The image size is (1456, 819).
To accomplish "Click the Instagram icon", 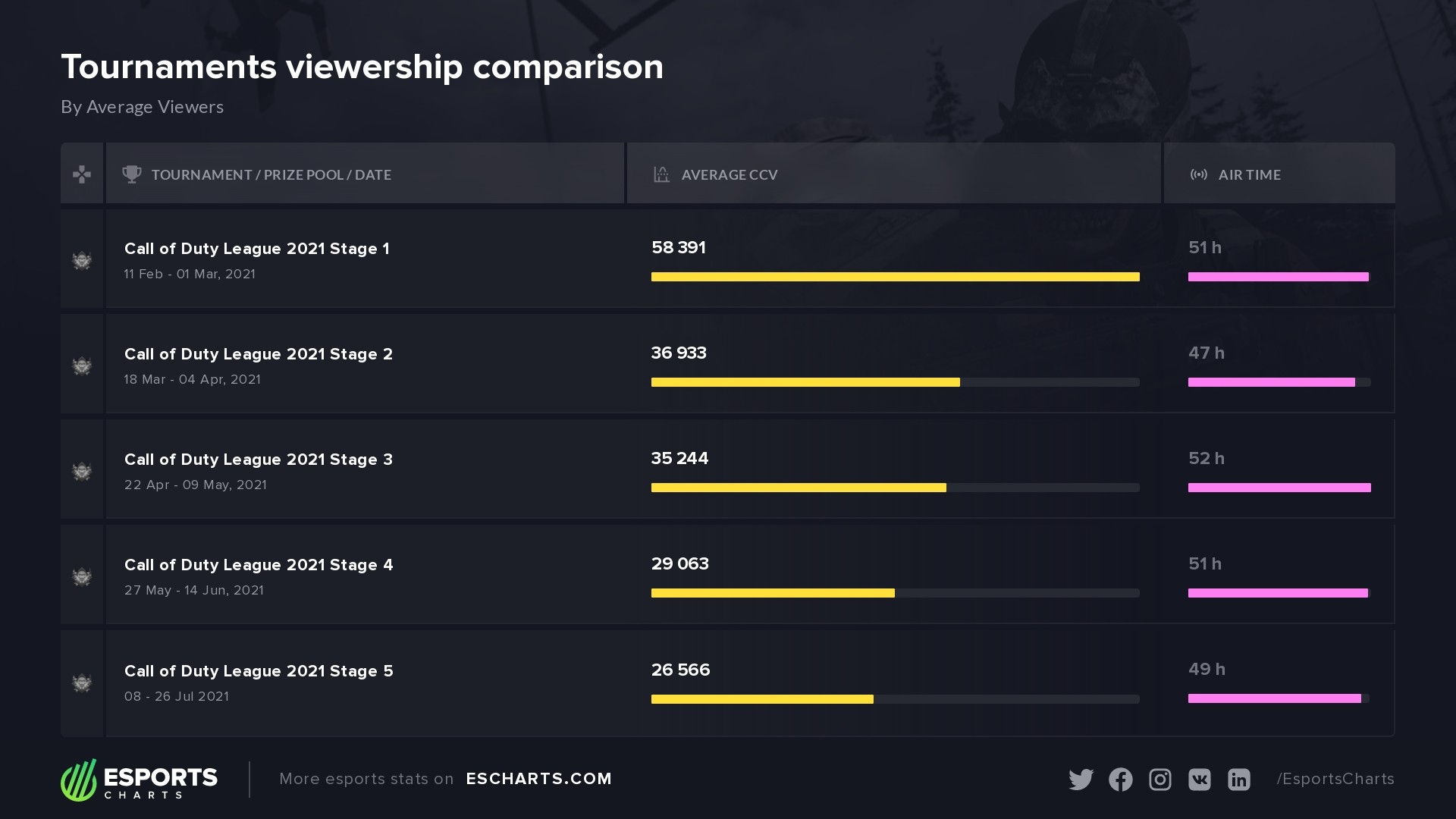I will [1159, 780].
